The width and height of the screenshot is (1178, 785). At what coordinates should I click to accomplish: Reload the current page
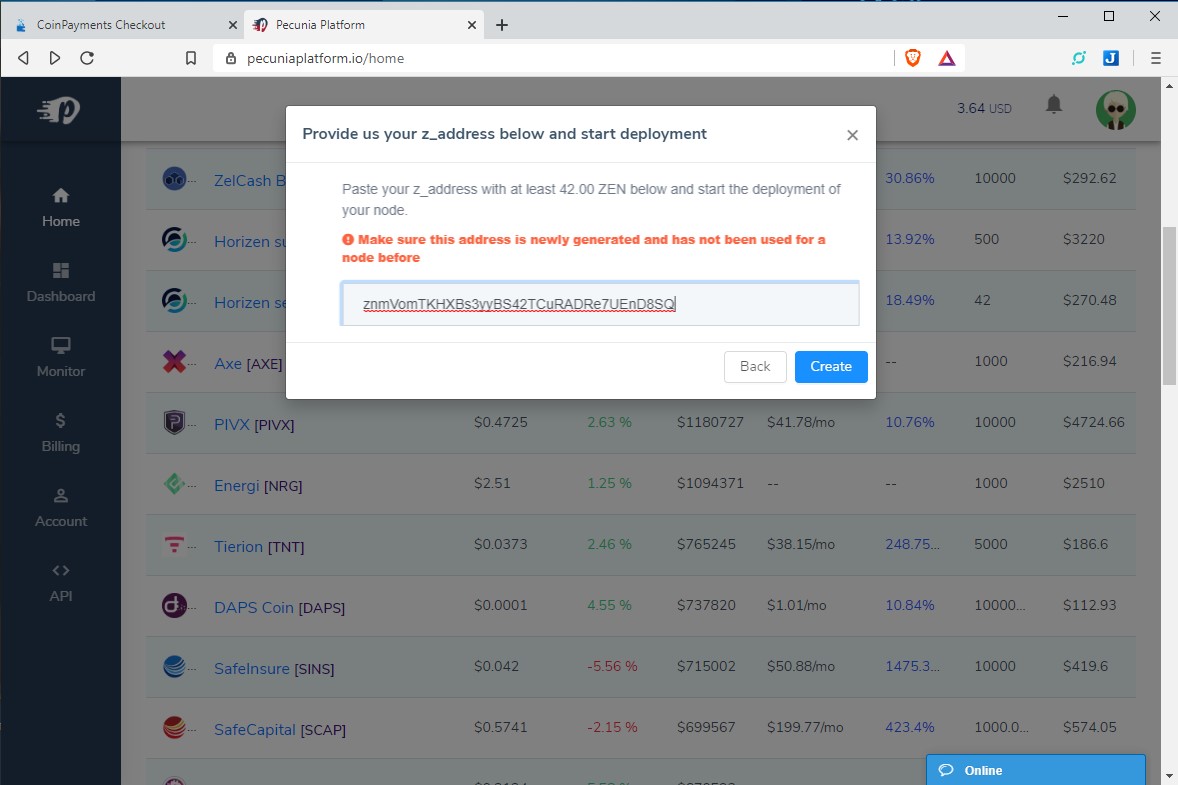[87, 58]
